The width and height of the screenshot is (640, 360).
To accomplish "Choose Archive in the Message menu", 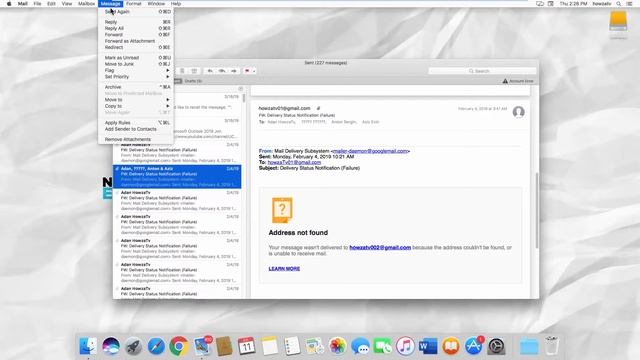I will (x=136, y=87).
